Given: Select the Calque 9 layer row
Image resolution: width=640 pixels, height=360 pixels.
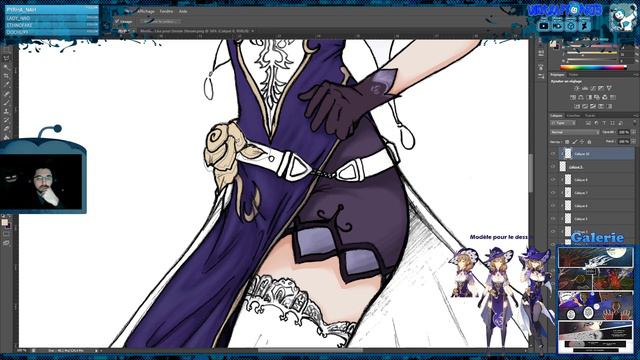Looking at the screenshot, I should point(592,167).
